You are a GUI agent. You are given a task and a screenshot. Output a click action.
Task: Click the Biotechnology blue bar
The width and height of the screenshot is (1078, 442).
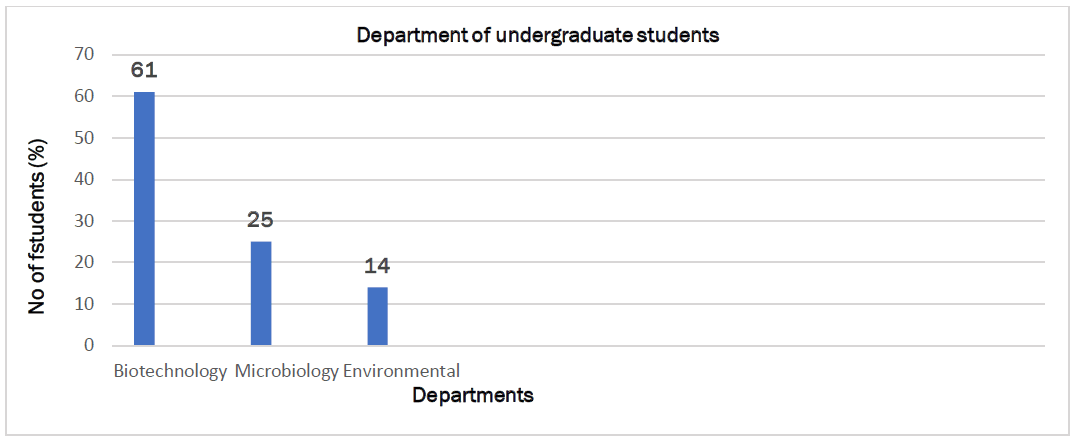pyautogui.click(x=145, y=219)
